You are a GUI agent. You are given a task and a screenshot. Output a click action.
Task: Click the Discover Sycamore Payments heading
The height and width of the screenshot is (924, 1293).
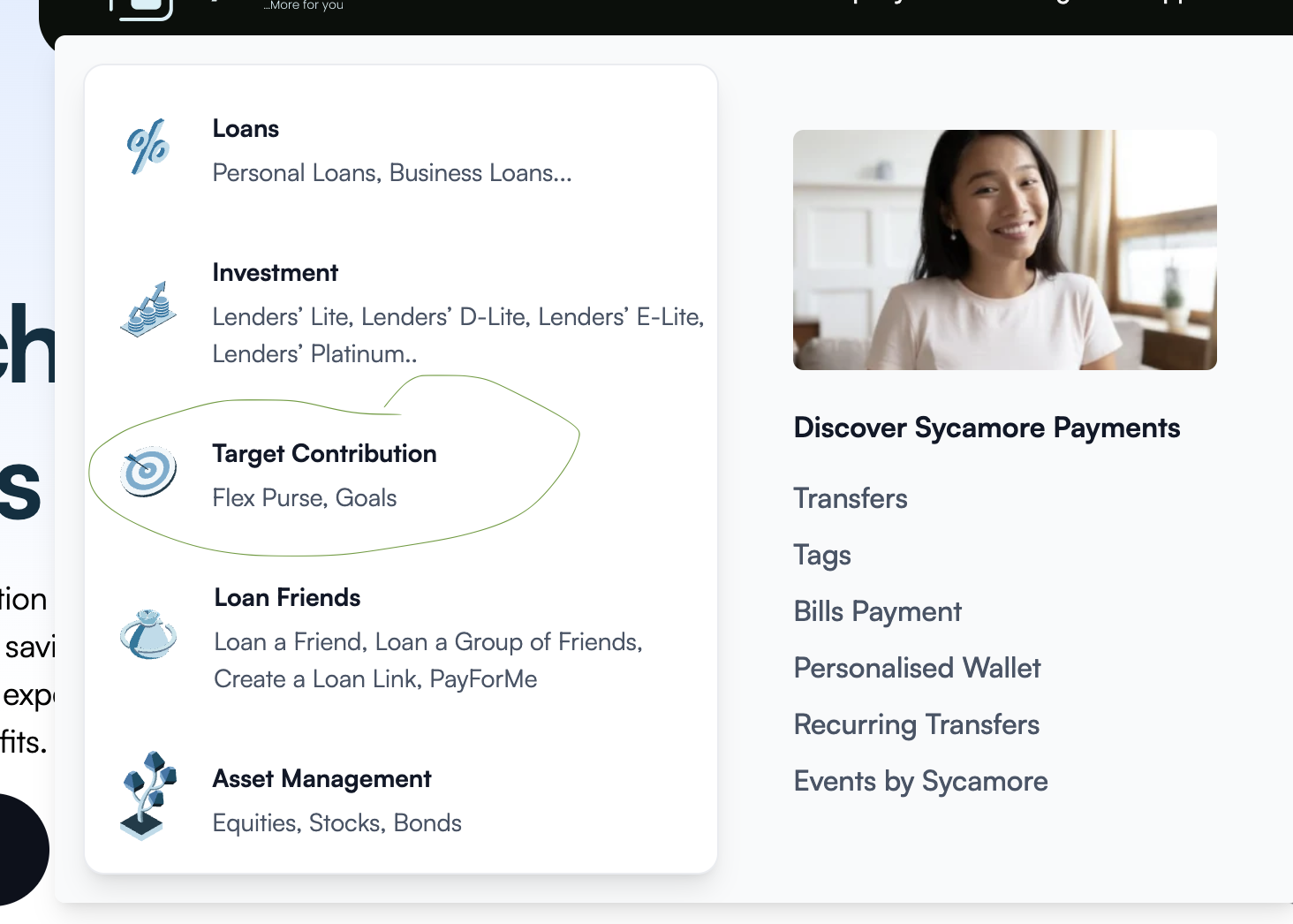click(987, 428)
